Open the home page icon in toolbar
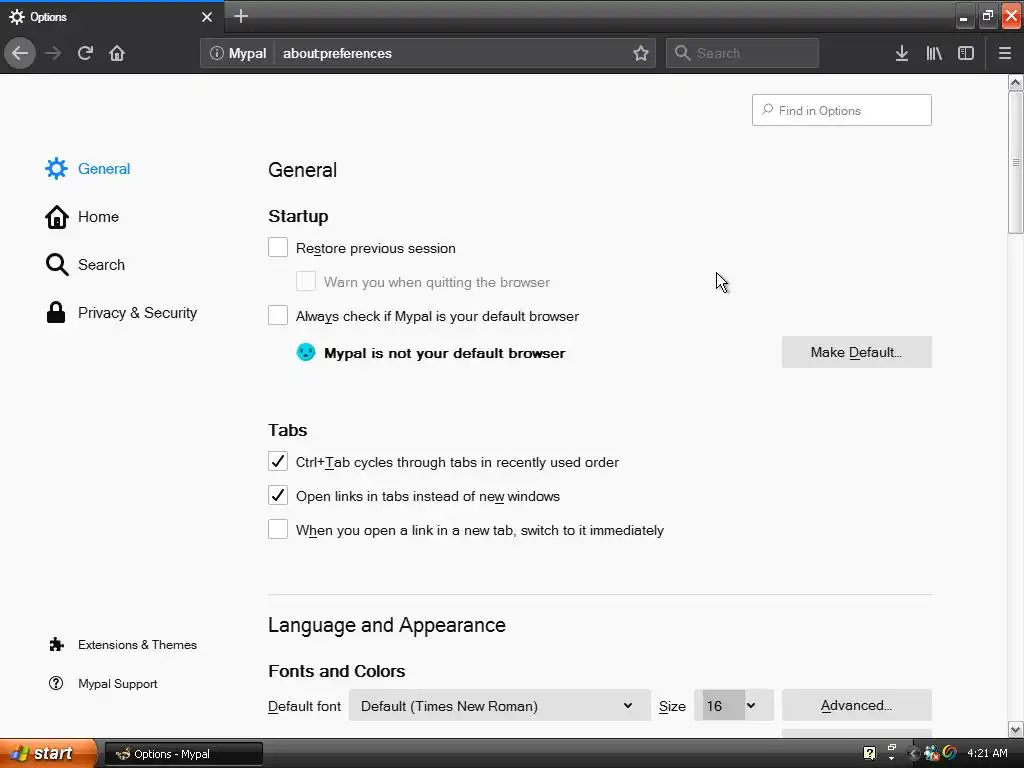1024x768 pixels. 117,53
